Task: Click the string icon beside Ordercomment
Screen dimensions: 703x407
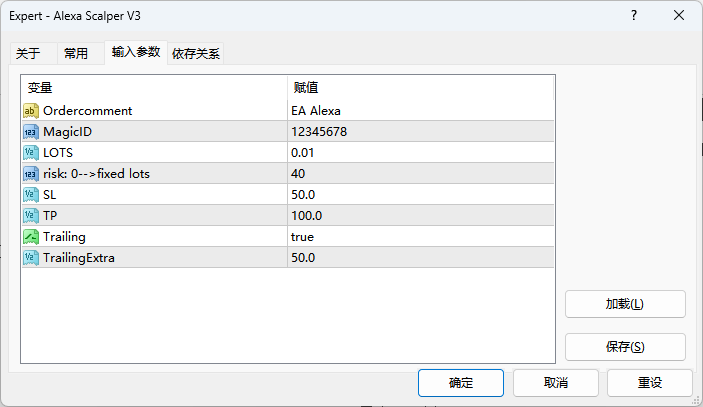Action: [x=31, y=111]
